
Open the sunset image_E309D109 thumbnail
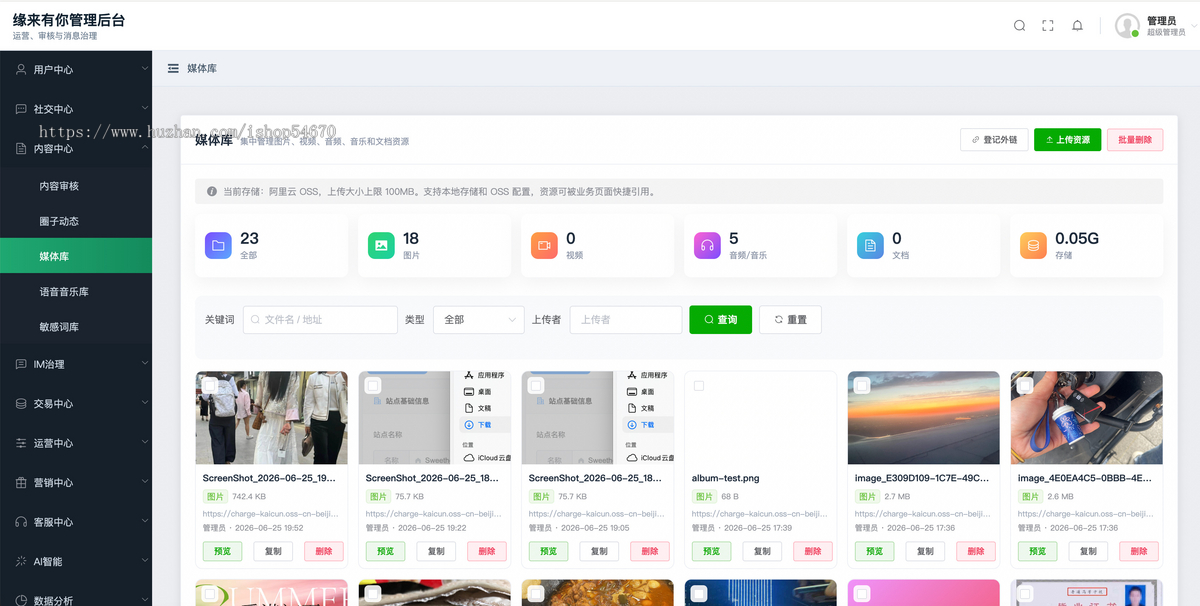924,418
